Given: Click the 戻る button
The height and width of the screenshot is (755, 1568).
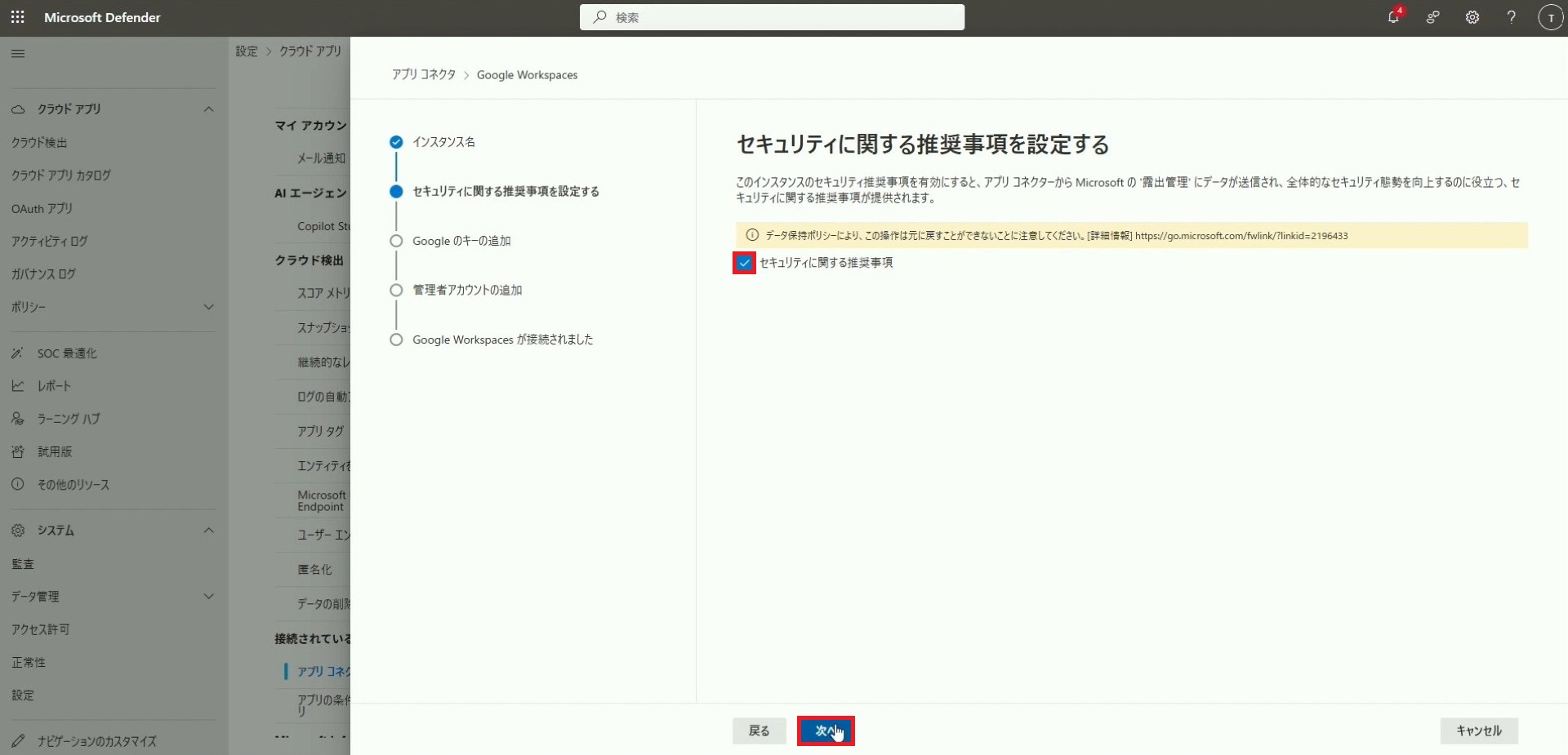Looking at the screenshot, I should point(759,731).
